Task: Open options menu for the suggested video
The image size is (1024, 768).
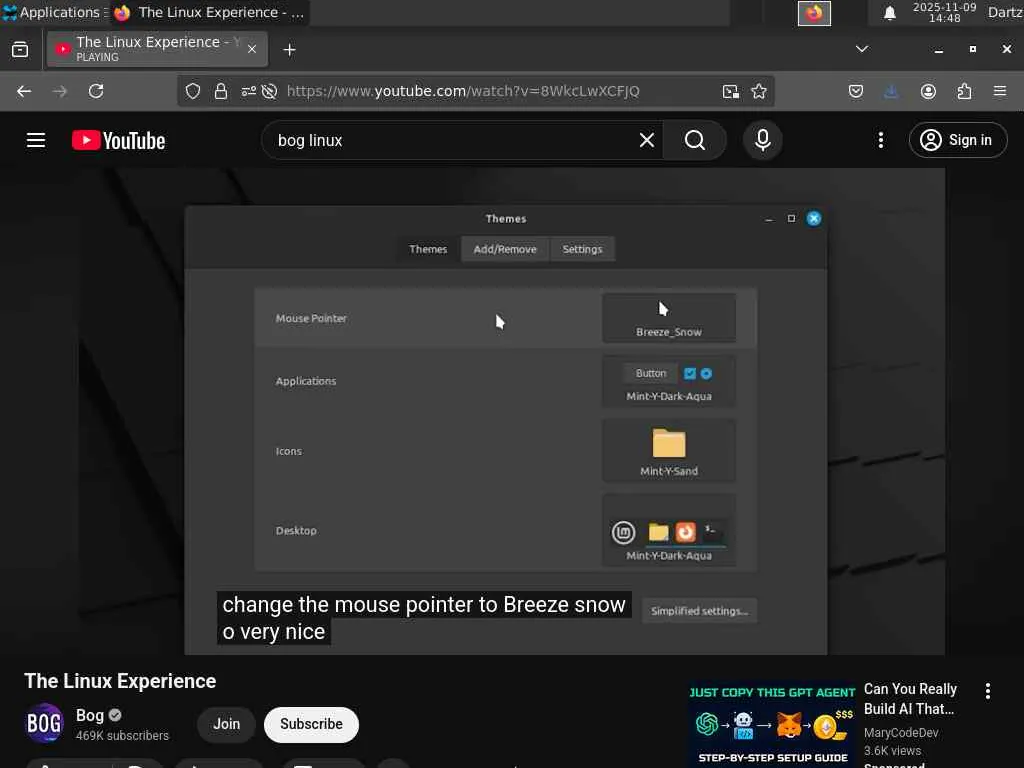Action: [987, 691]
